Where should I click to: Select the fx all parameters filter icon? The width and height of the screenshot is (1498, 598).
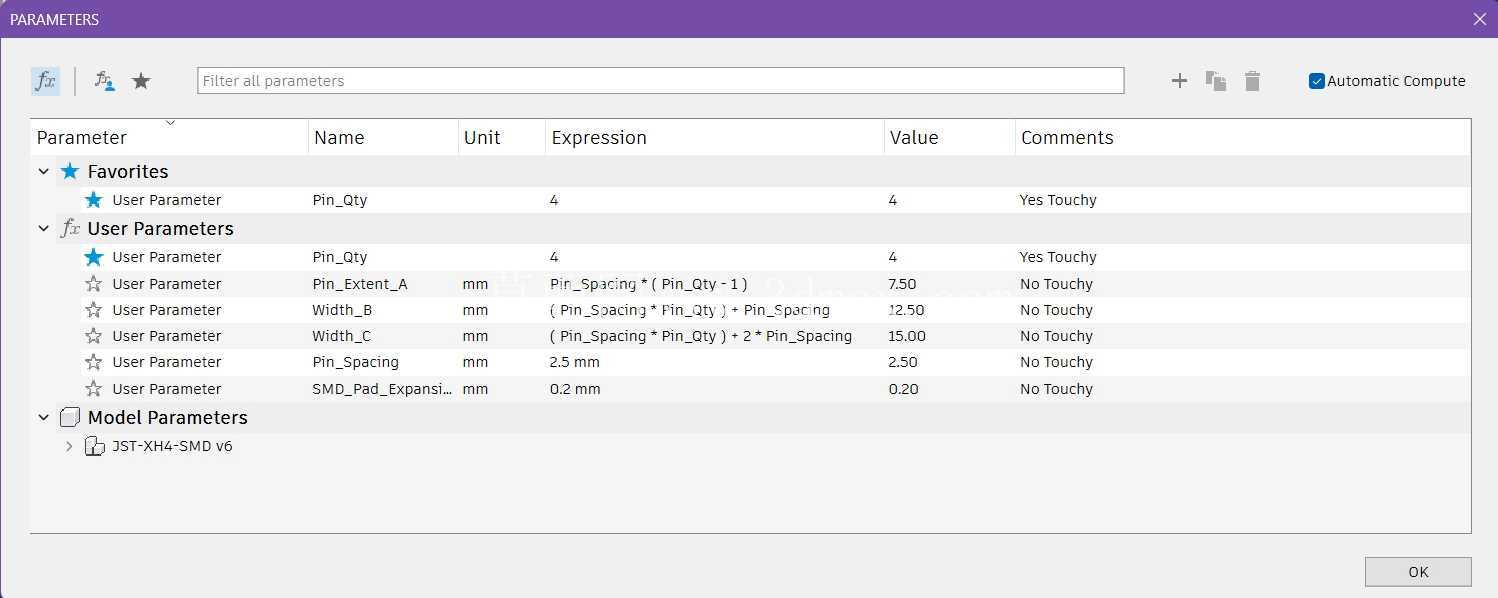click(45, 81)
